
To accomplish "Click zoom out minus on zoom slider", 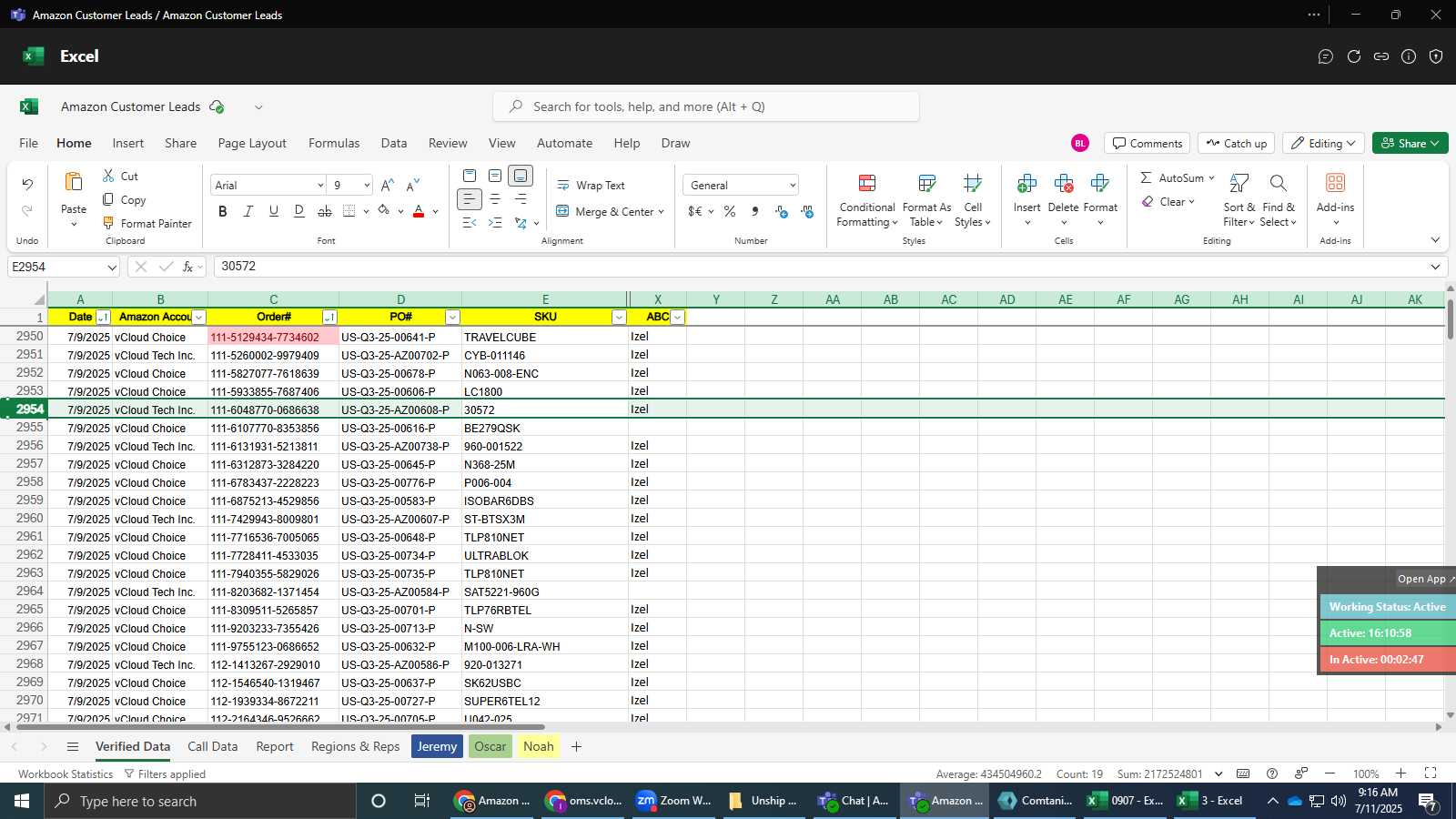I will click(x=1330, y=773).
